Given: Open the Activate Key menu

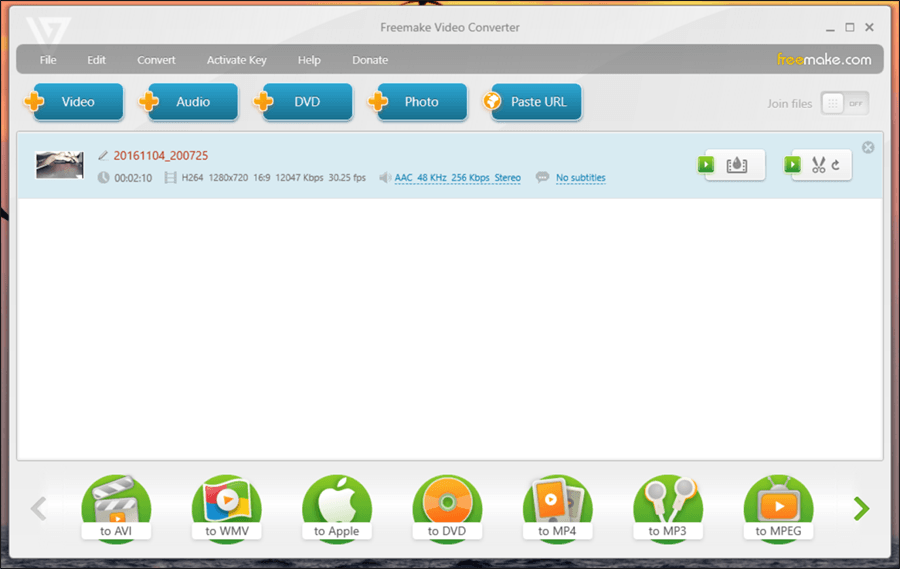Looking at the screenshot, I should pyautogui.click(x=236, y=60).
